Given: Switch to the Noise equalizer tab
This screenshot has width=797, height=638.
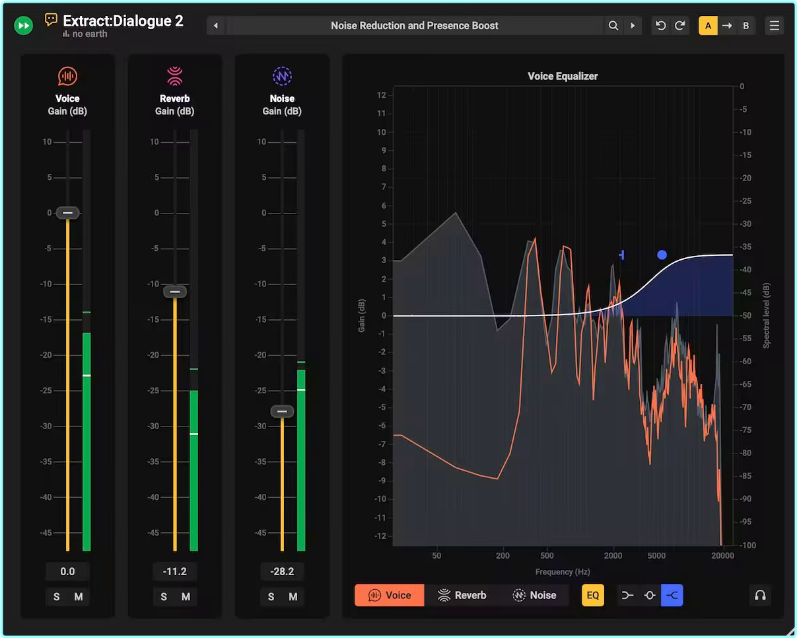Looking at the screenshot, I should tap(534, 596).
